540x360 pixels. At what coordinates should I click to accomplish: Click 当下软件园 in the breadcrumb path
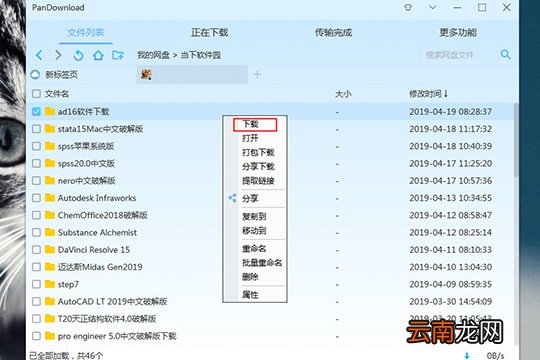coord(201,55)
